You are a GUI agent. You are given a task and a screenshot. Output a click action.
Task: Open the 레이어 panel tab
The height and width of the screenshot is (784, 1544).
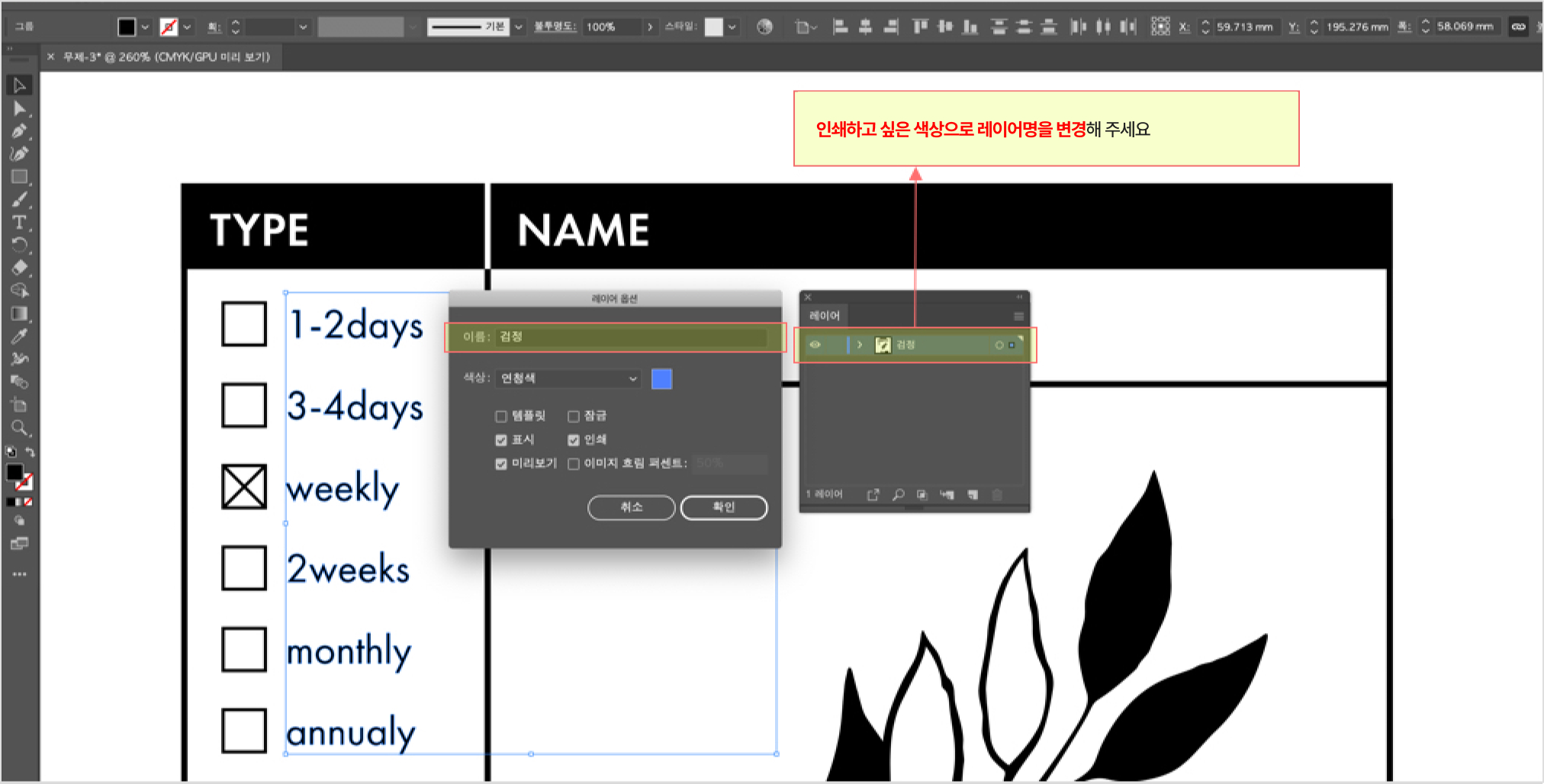click(x=825, y=316)
